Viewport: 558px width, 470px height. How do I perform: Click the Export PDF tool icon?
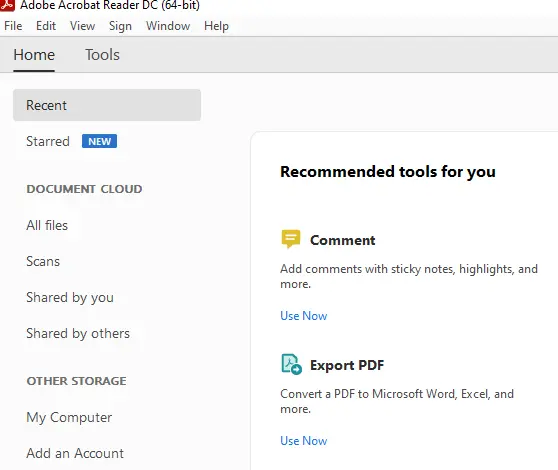pyautogui.click(x=291, y=364)
